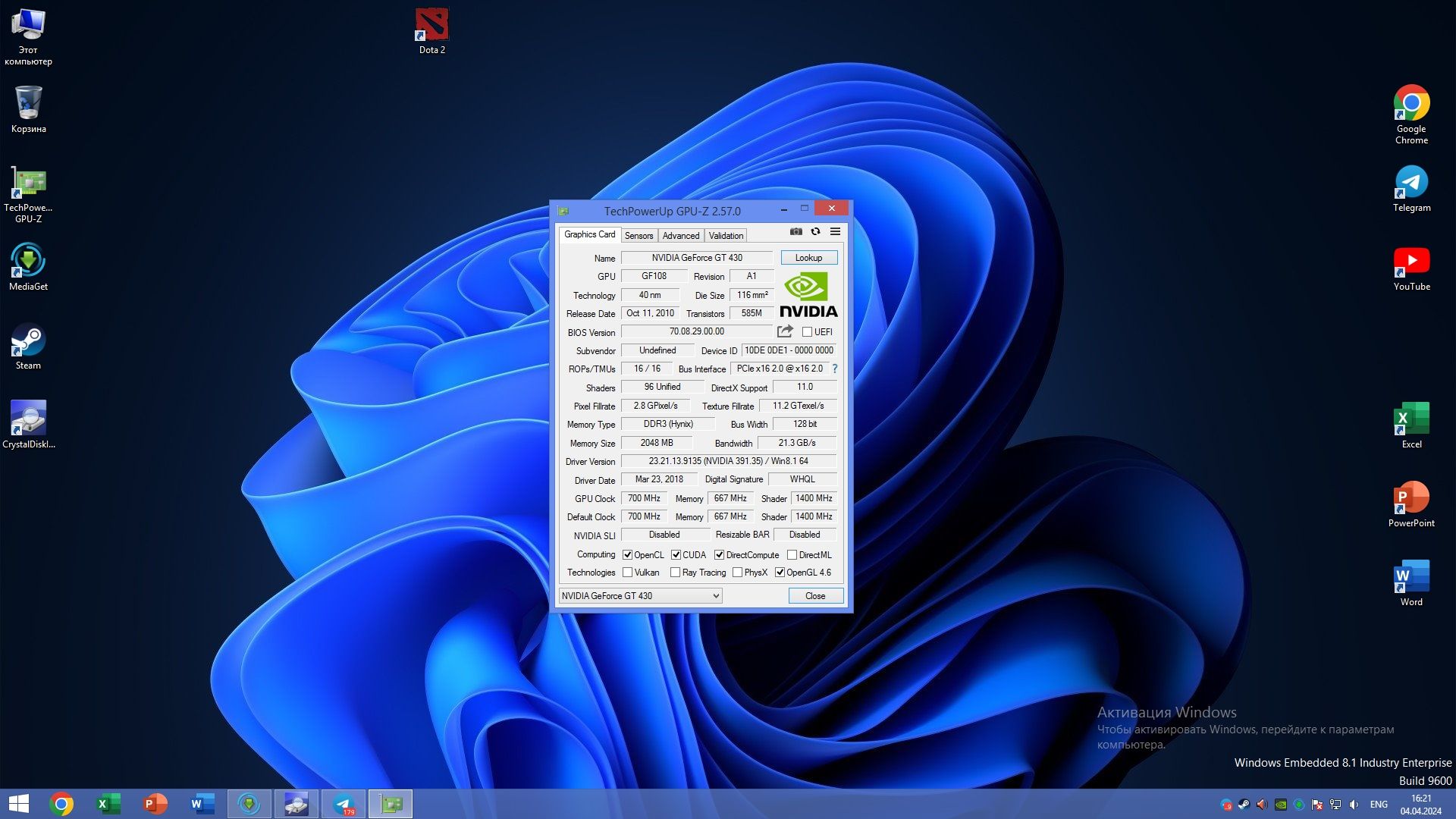Click the Device ID value 10DE 0DE1
This screenshot has width=1456, height=819.
789,350
